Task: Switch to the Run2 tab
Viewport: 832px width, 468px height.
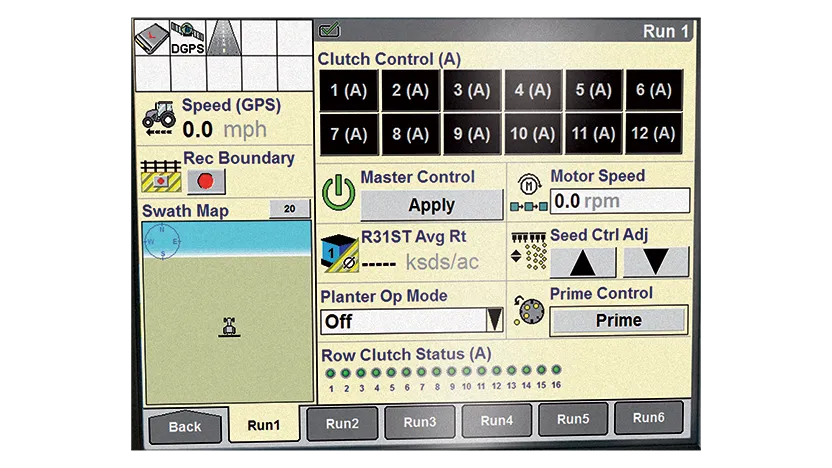Action: point(342,423)
